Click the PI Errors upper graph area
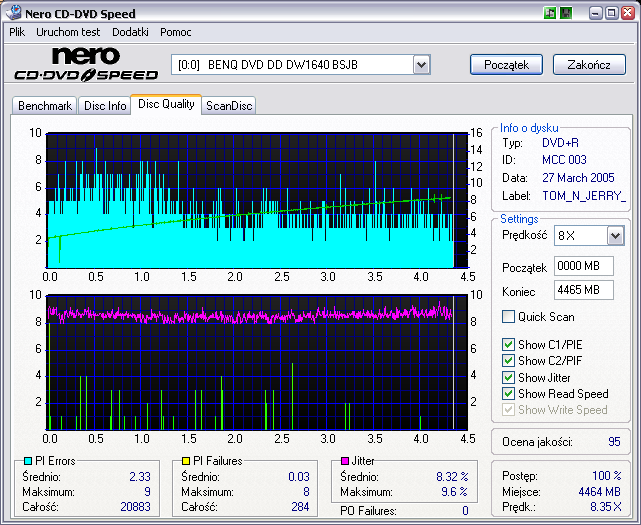Image resolution: width=641 pixels, height=525 pixels. tap(257, 200)
